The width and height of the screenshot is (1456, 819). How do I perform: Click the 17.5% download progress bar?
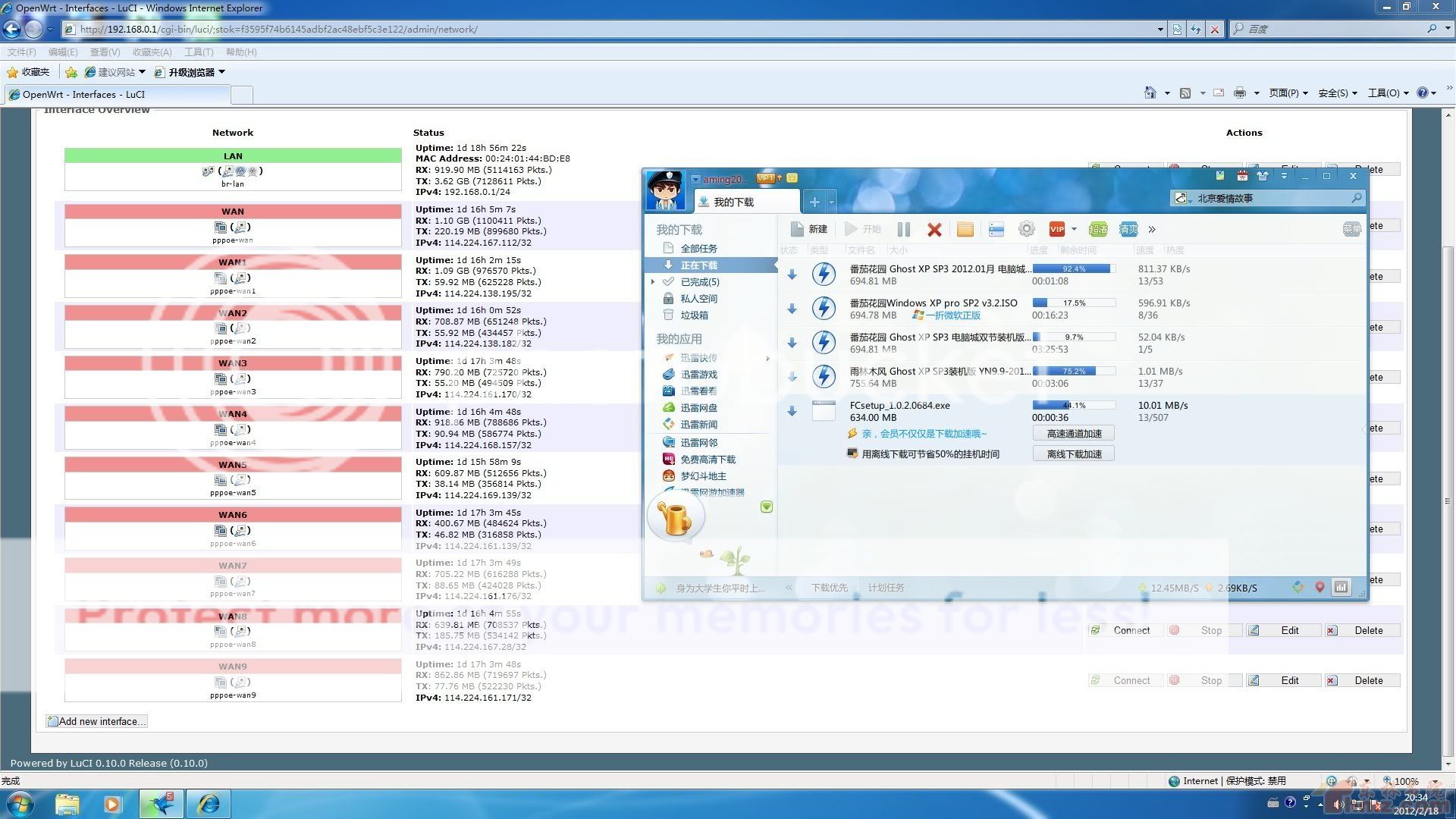[x=1074, y=303]
